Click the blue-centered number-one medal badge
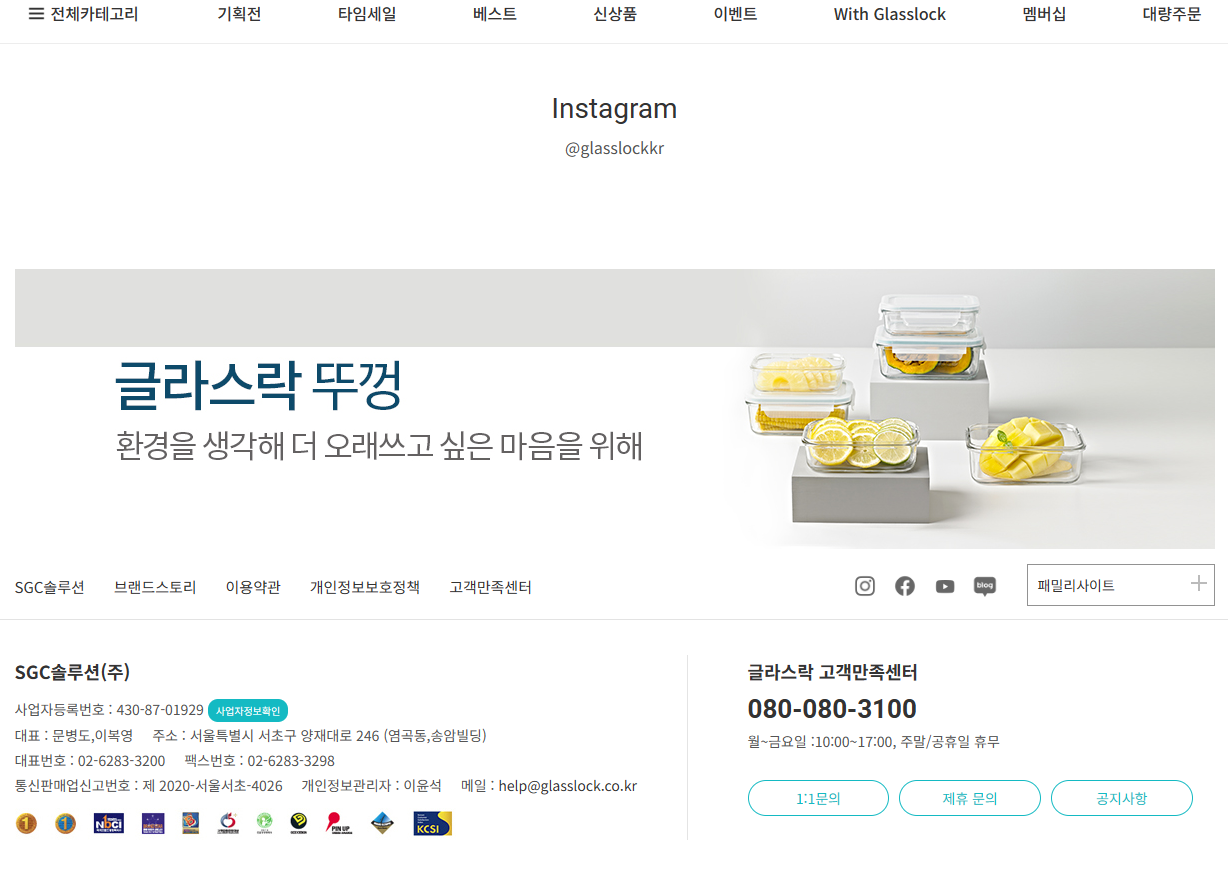 pos(65,824)
